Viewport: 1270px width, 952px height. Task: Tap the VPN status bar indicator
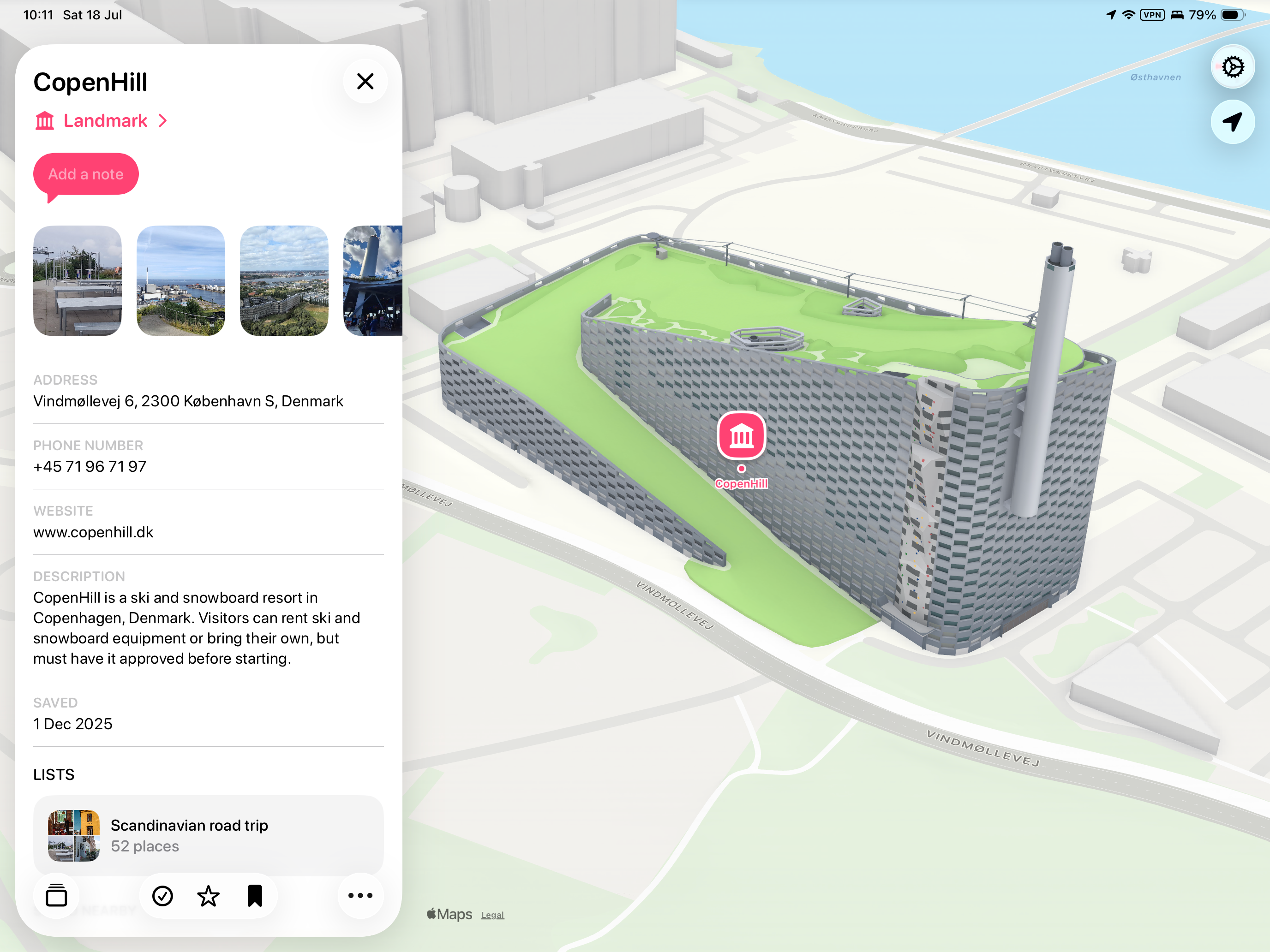click(1152, 15)
